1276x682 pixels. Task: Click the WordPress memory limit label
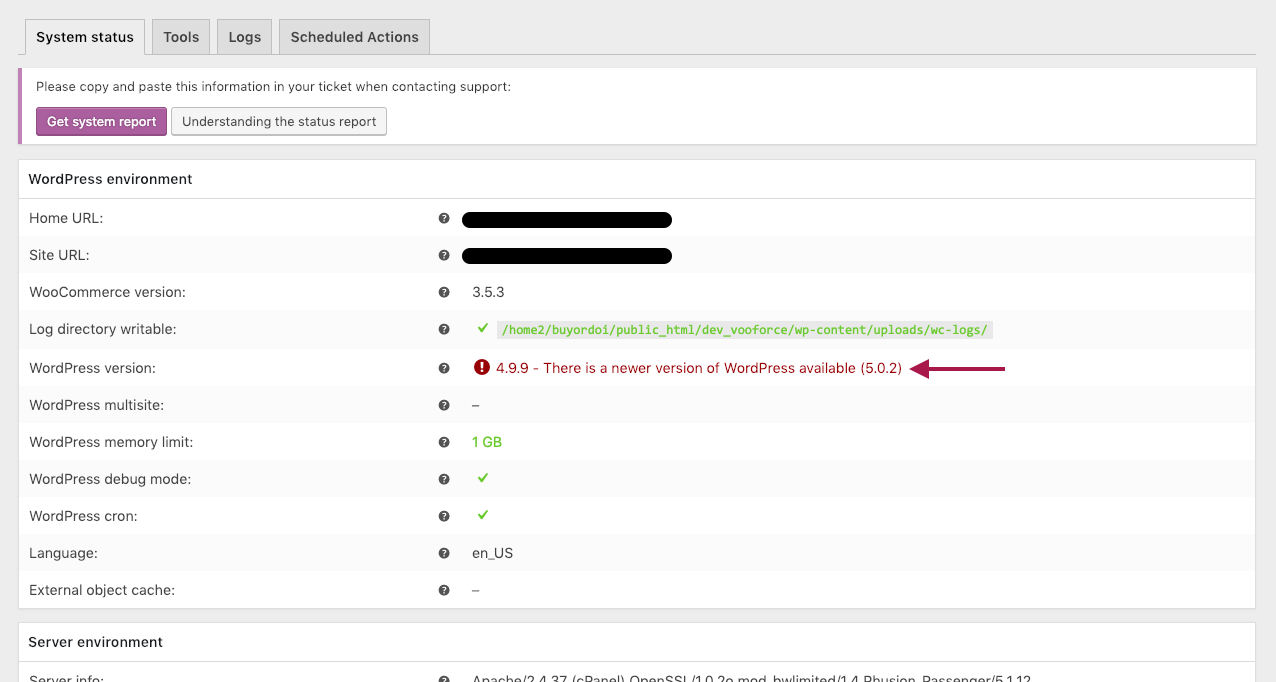point(111,442)
